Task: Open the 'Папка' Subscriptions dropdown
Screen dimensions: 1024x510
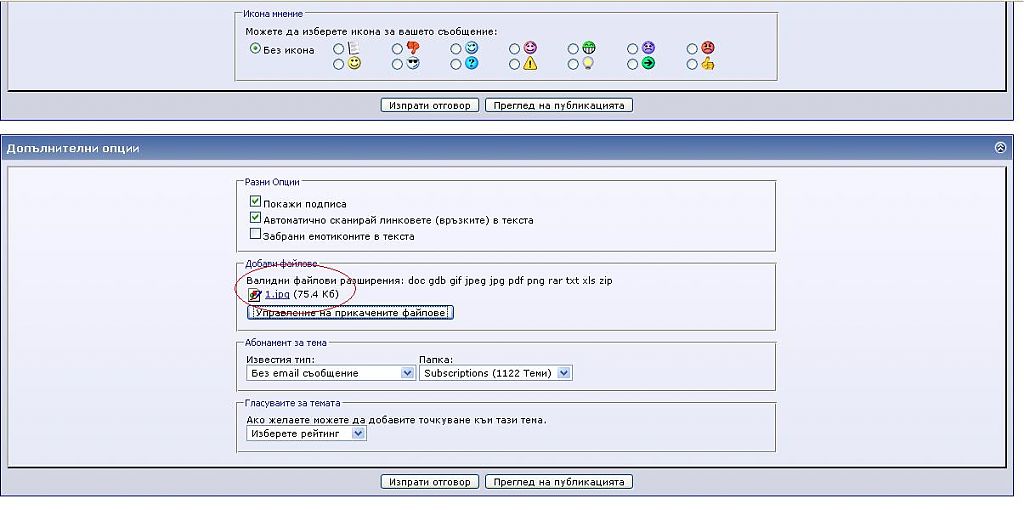Action: tap(495, 373)
